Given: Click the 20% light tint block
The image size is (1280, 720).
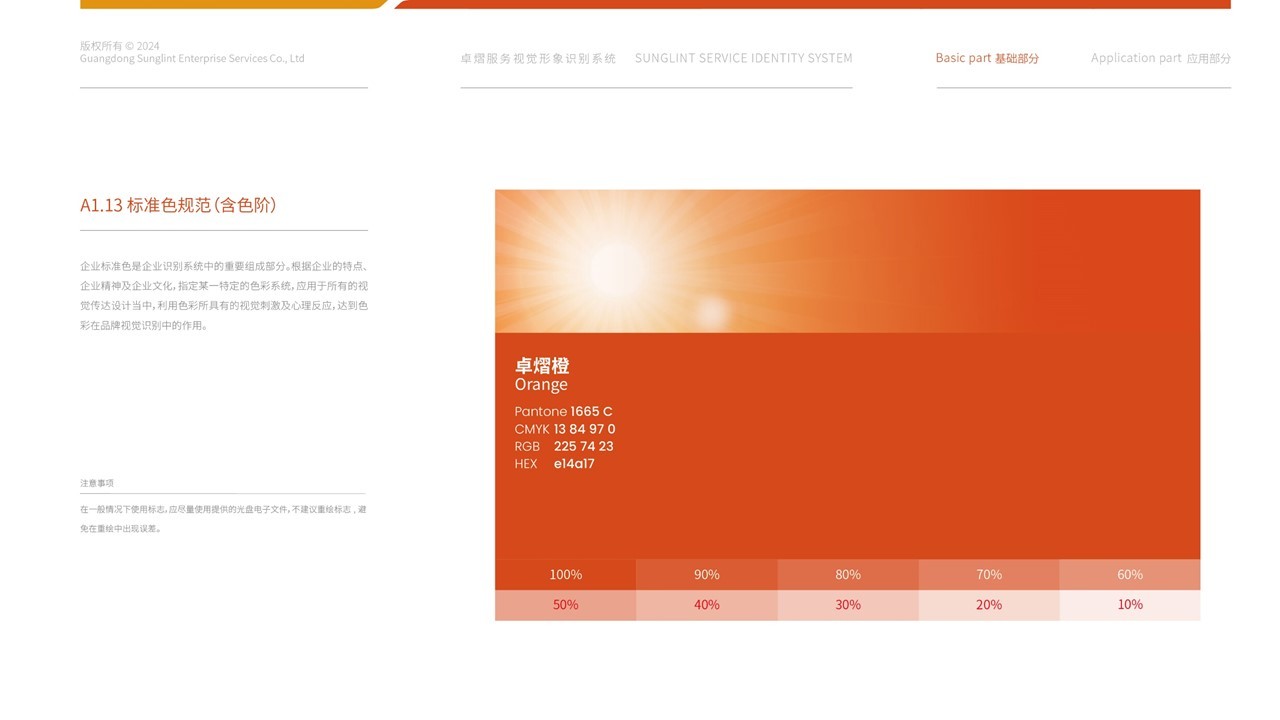Looking at the screenshot, I should pos(988,604).
